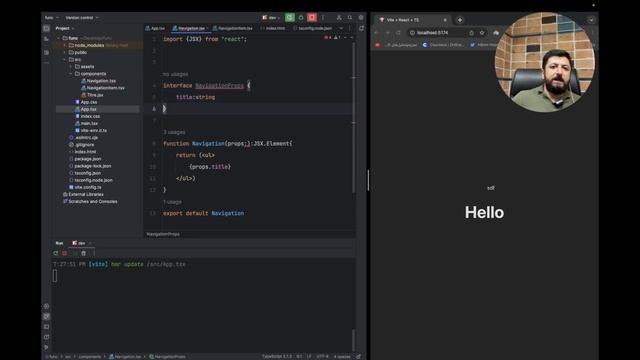Open the browser extension icon beside the bookmark star
The width and height of the screenshot is (640, 360).
click(x=496, y=33)
